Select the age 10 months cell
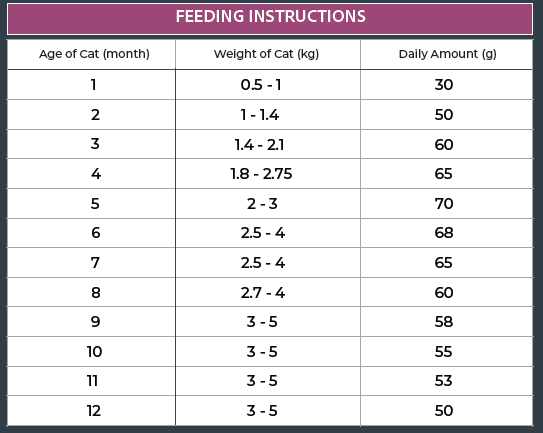Image resolution: width=543 pixels, height=433 pixels. point(91,352)
